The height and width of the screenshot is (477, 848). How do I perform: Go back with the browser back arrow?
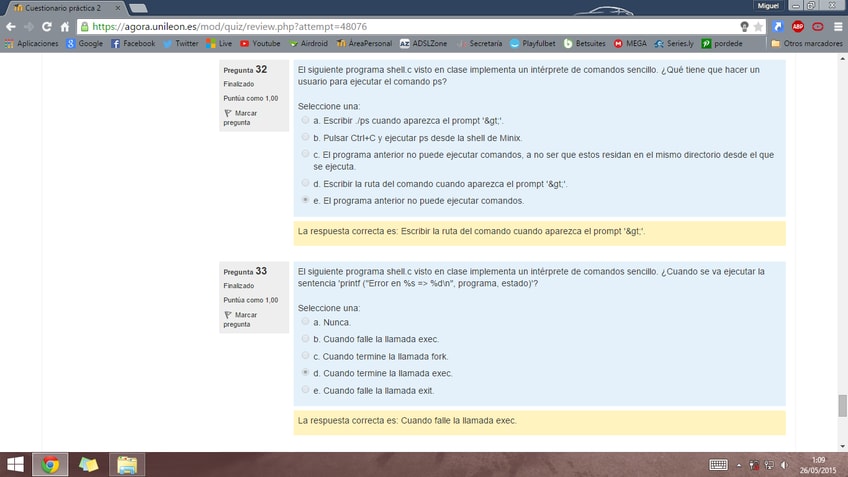[x=11, y=26]
